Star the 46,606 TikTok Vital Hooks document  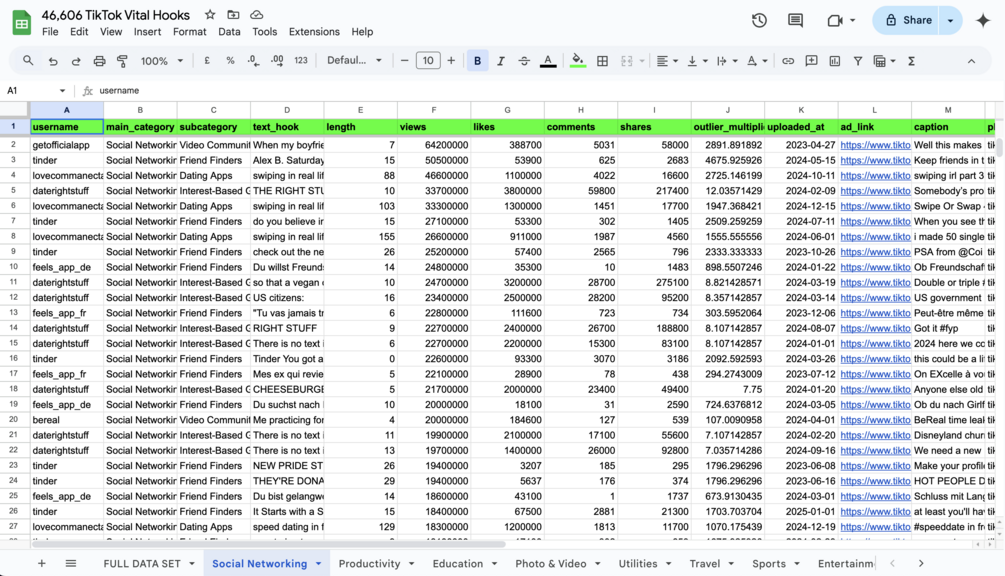pos(210,15)
